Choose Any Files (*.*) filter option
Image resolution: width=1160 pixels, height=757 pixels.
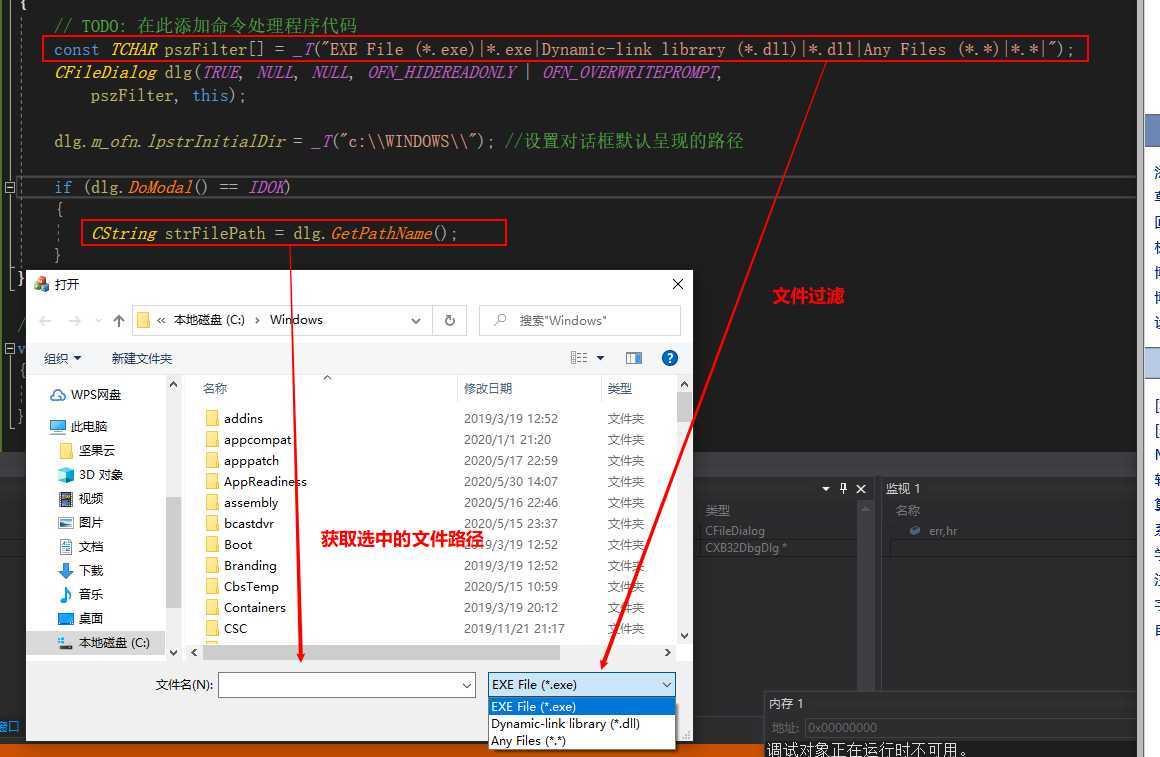pos(581,741)
